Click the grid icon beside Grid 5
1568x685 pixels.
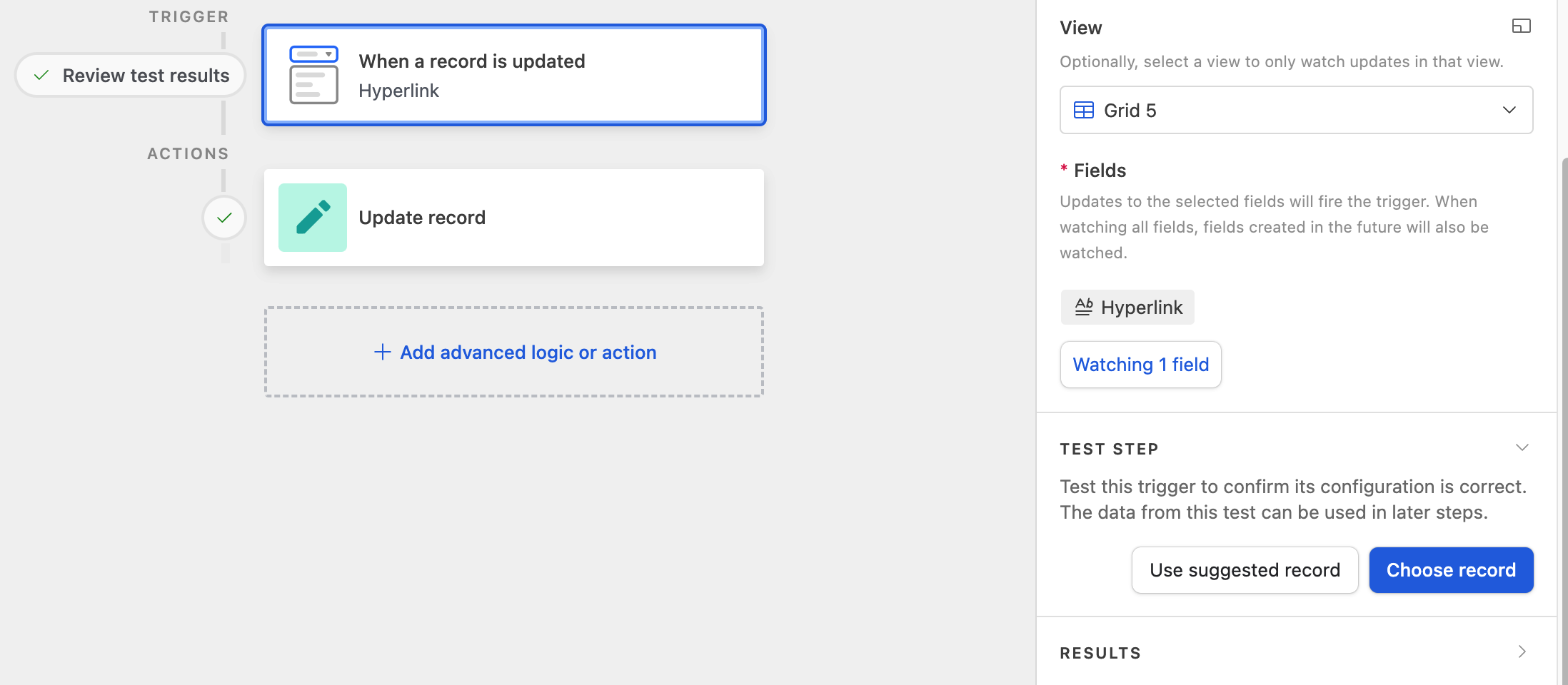click(1084, 110)
